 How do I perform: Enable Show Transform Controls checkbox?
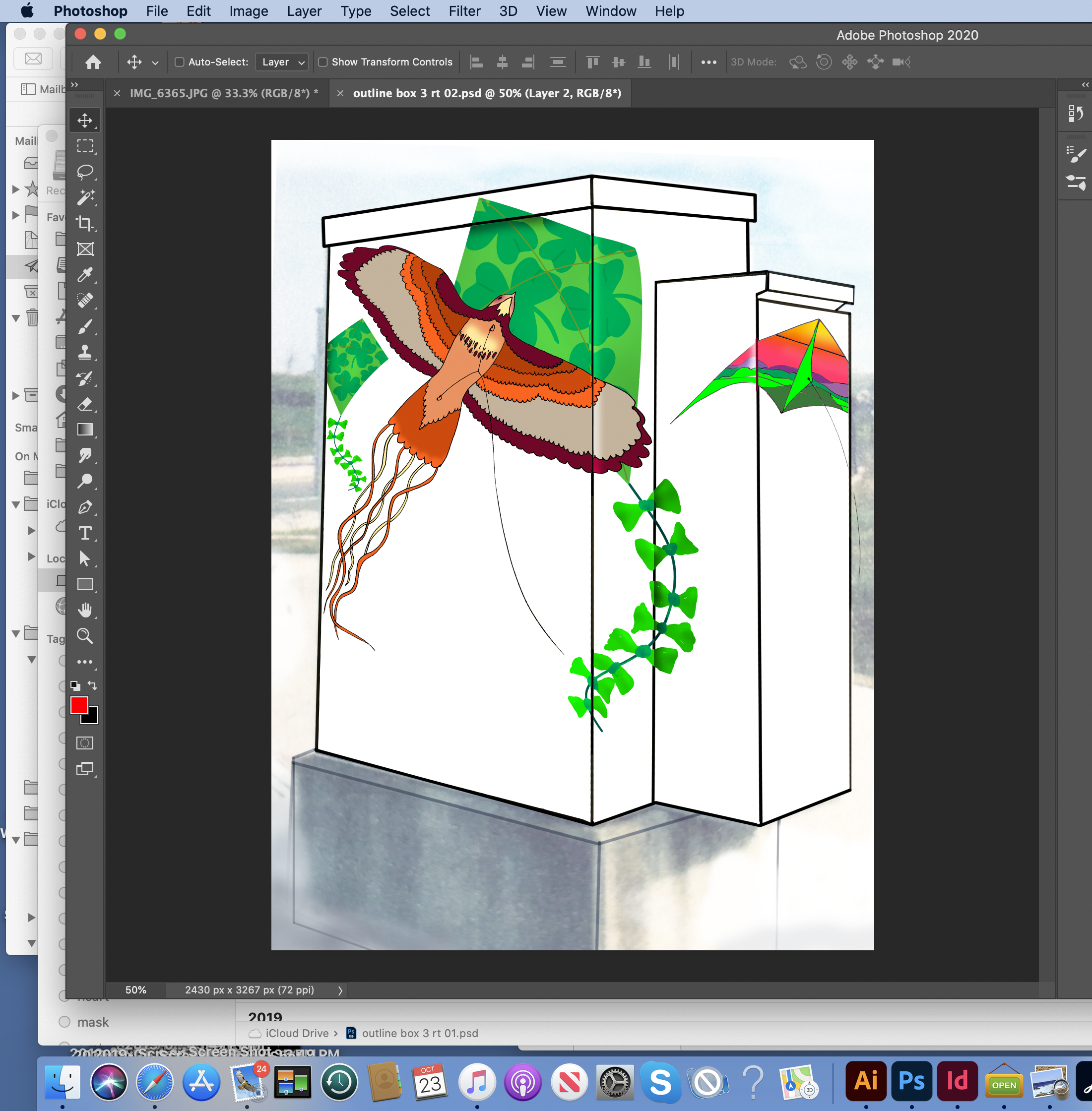click(323, 62)
